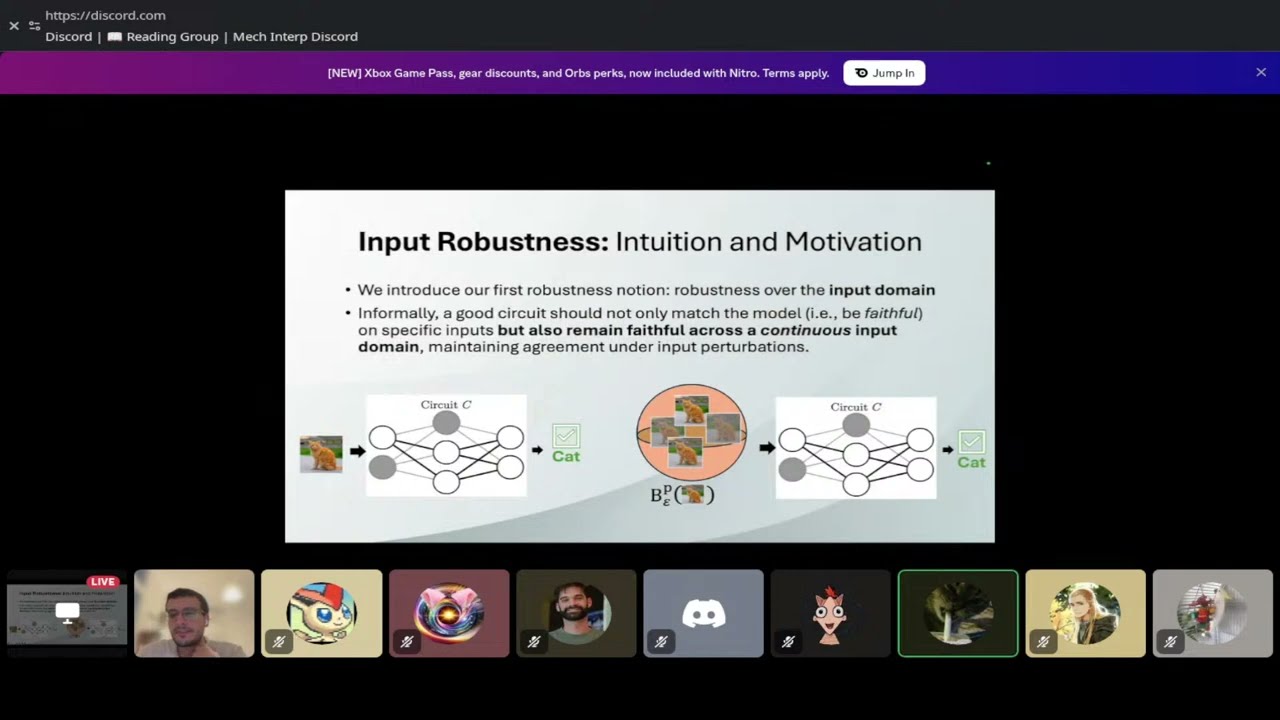Open site settings icon beside the URL
This screenshot has width=1280, height=720.
click(x=35, y=26)
